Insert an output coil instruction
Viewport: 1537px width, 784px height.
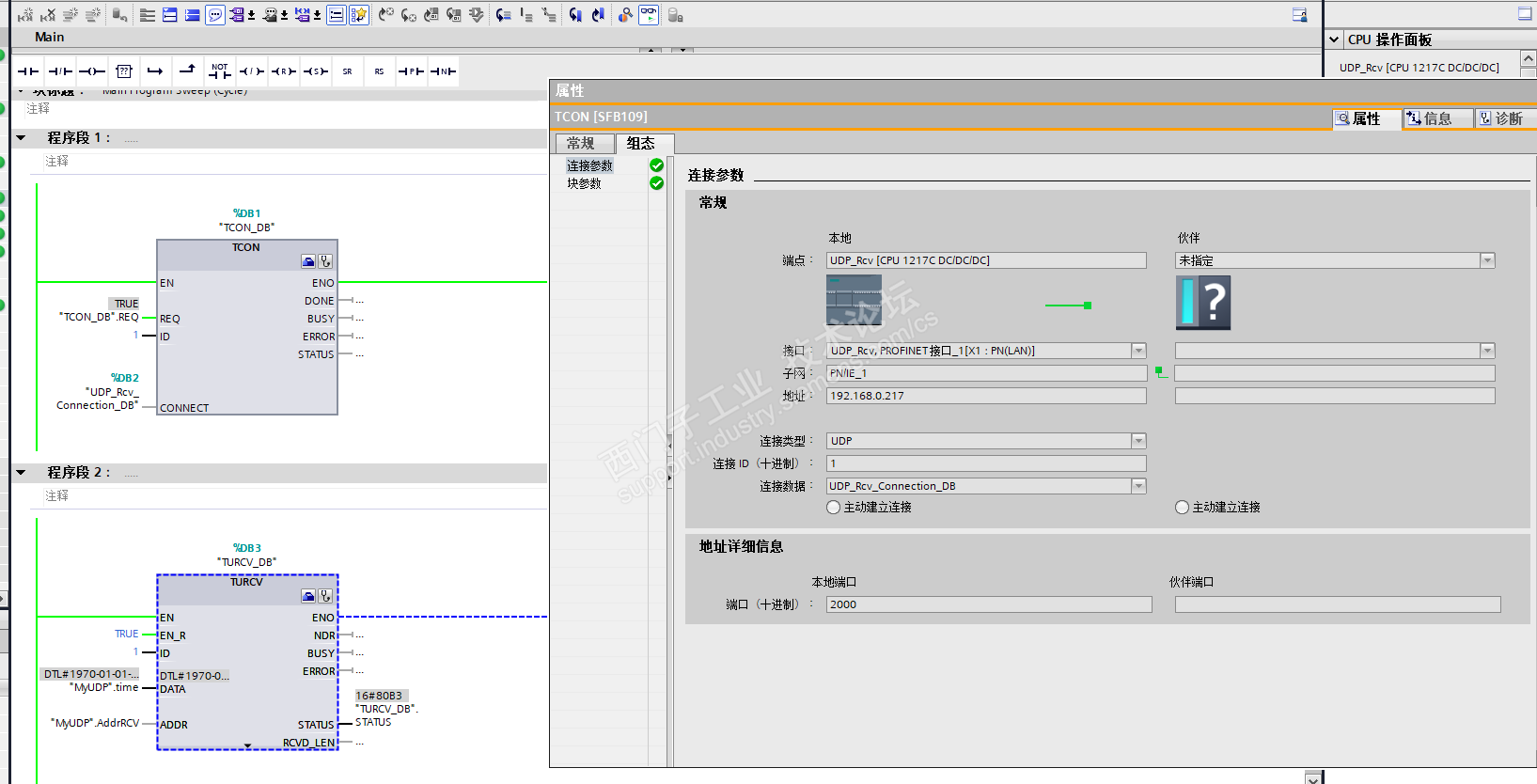(92, 71)
